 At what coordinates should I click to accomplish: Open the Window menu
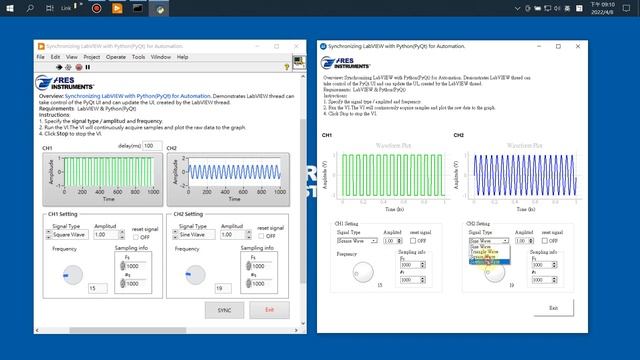point(160,57)
